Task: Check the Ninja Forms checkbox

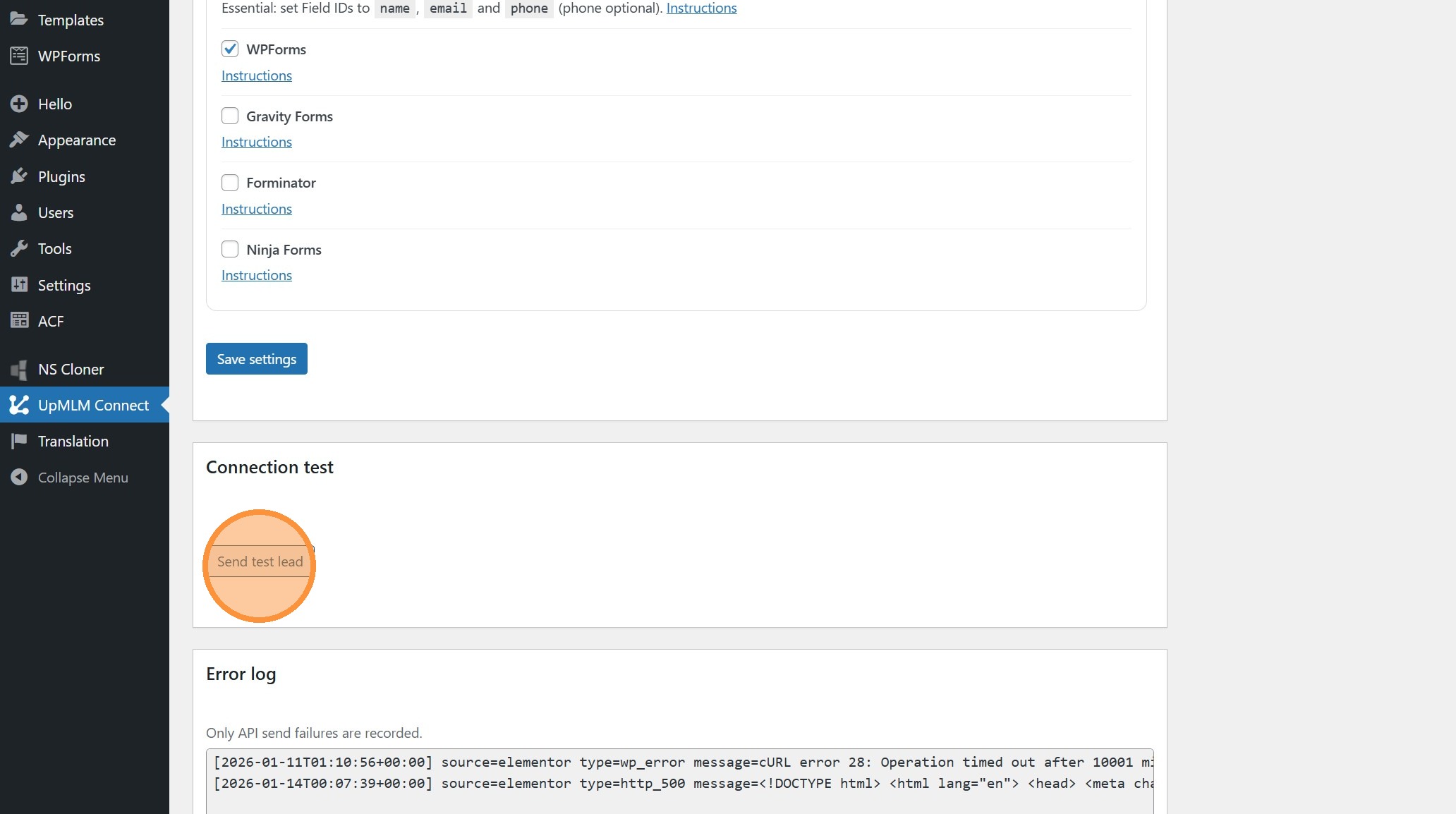Action: [x=230, y=249]
